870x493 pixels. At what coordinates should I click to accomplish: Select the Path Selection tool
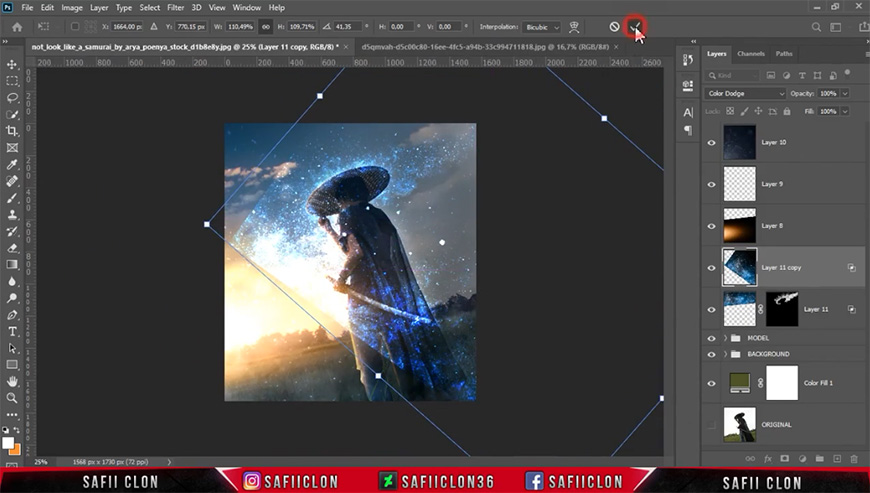(x=12, y=348)
